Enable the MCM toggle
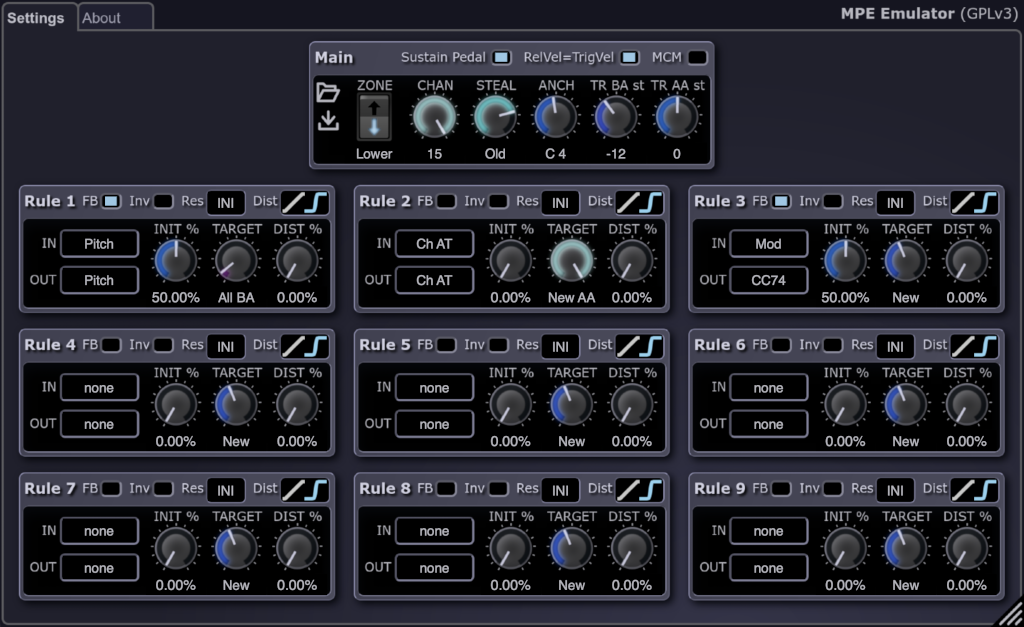Viewport: 1024px width, 627px height. tap(696, 58)
